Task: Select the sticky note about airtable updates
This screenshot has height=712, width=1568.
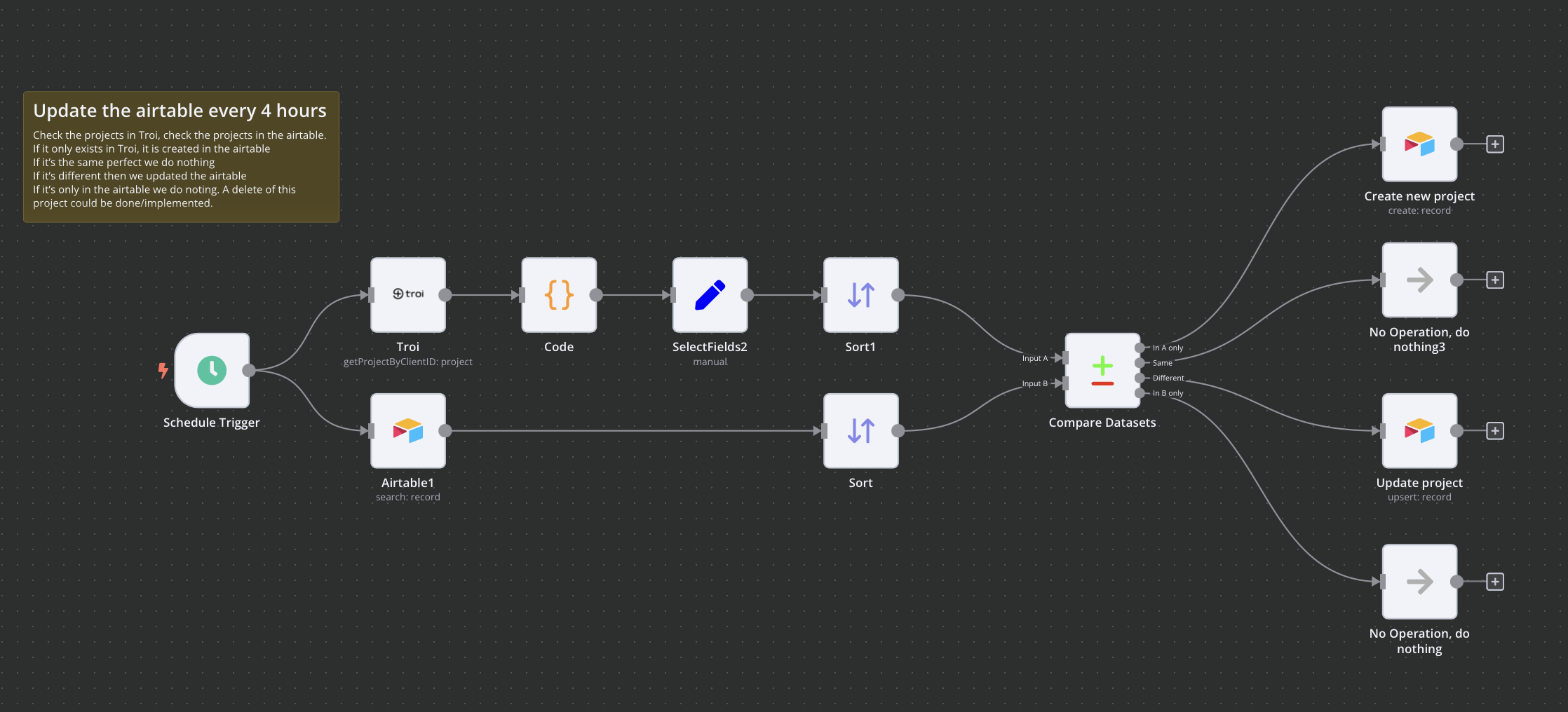Action: pos(181,156)
